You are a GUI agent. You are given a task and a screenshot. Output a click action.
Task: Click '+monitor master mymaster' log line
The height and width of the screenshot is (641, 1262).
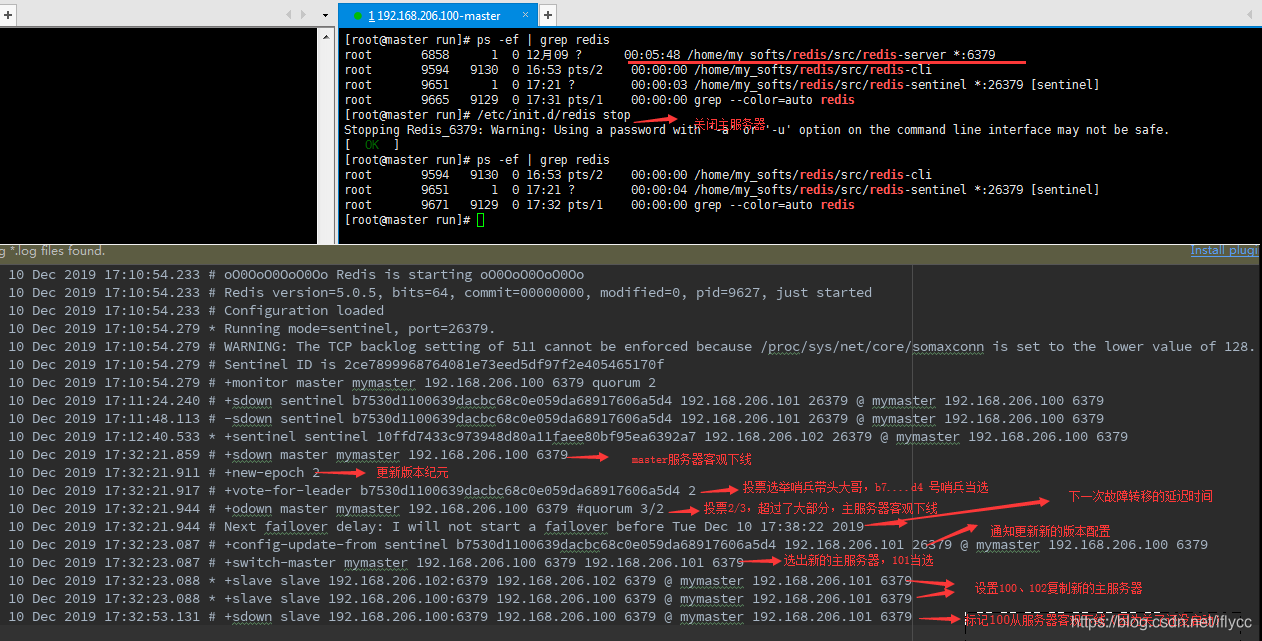point(332,382)
